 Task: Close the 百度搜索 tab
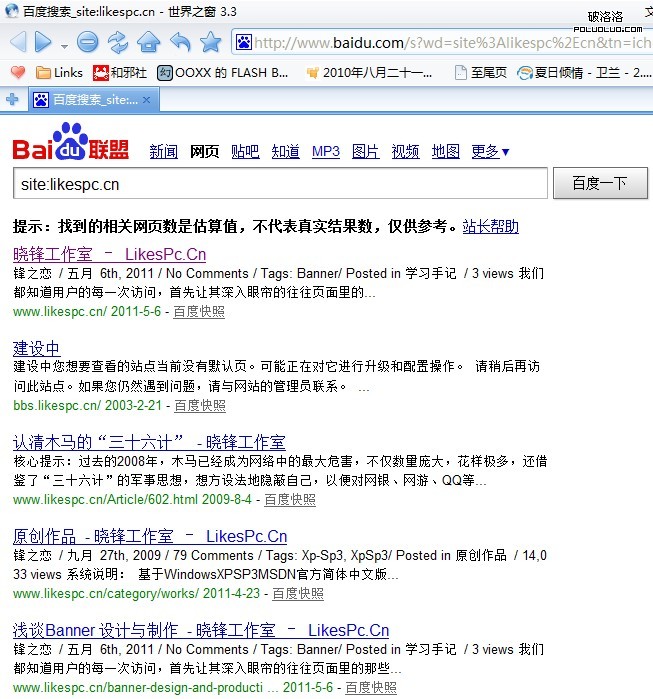(146, 99)
